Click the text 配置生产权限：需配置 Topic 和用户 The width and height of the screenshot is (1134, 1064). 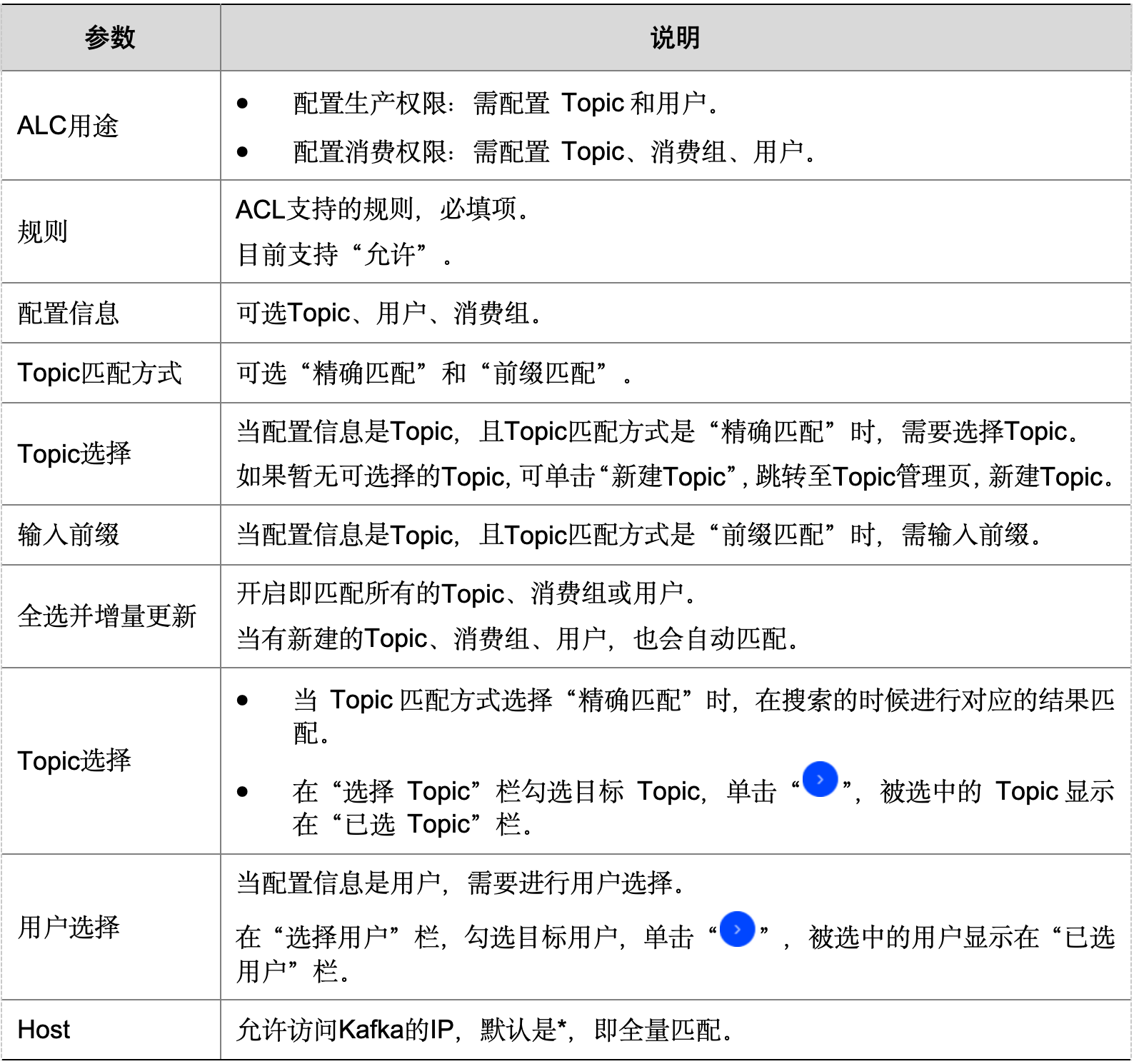tap(506, 104)
